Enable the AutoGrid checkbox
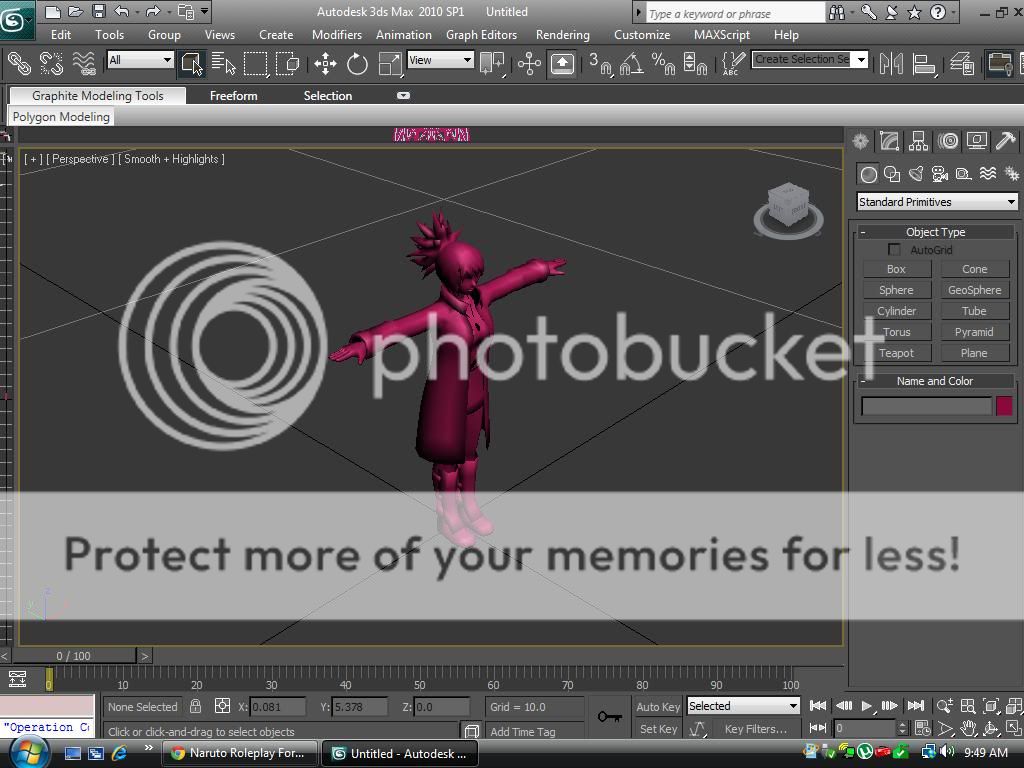 (x=894, y=249)
